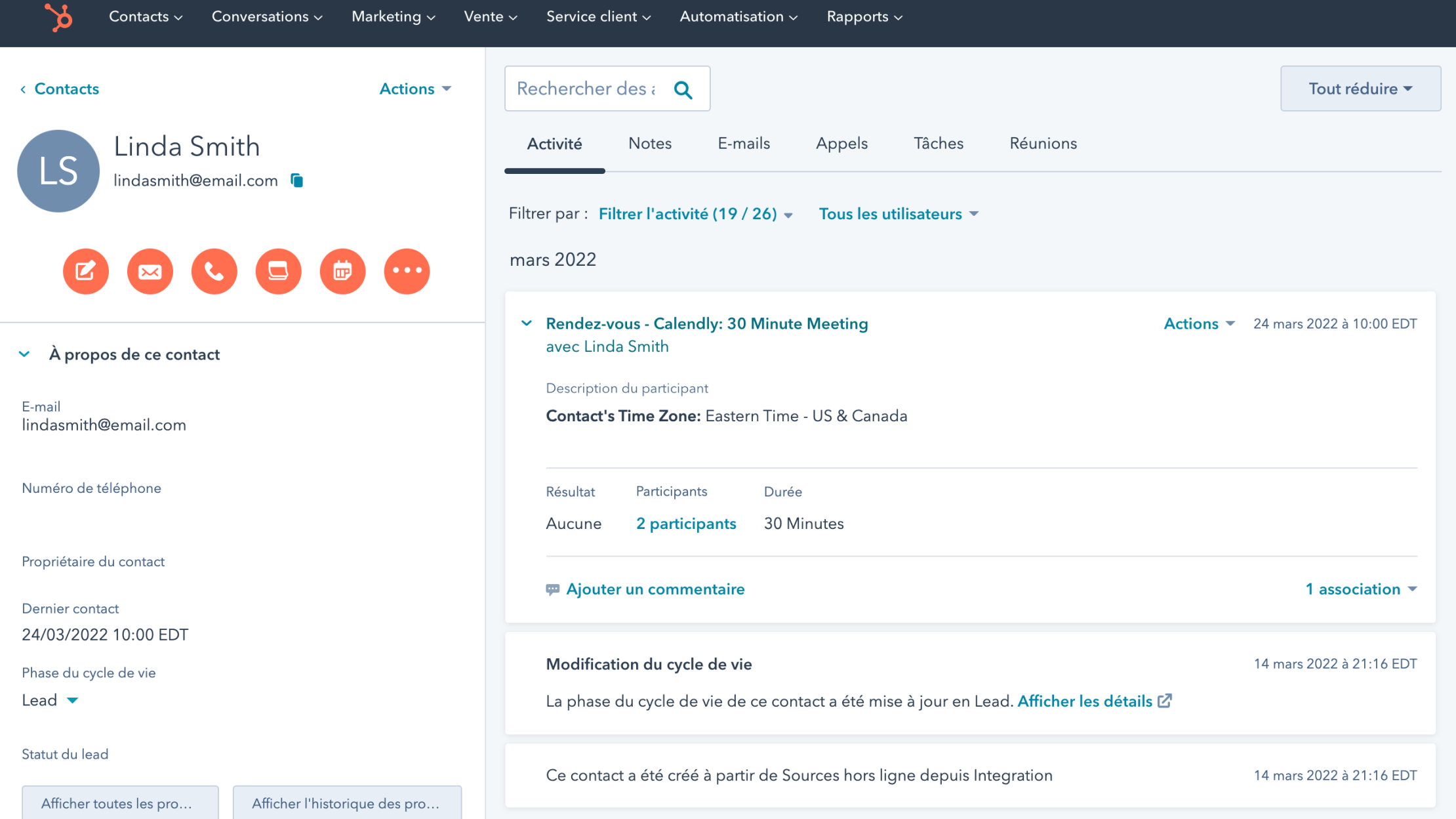The height and width of the screenshot is (819, 1456).
Task: Click the search magnifier icon
Action: click(683, 89)
